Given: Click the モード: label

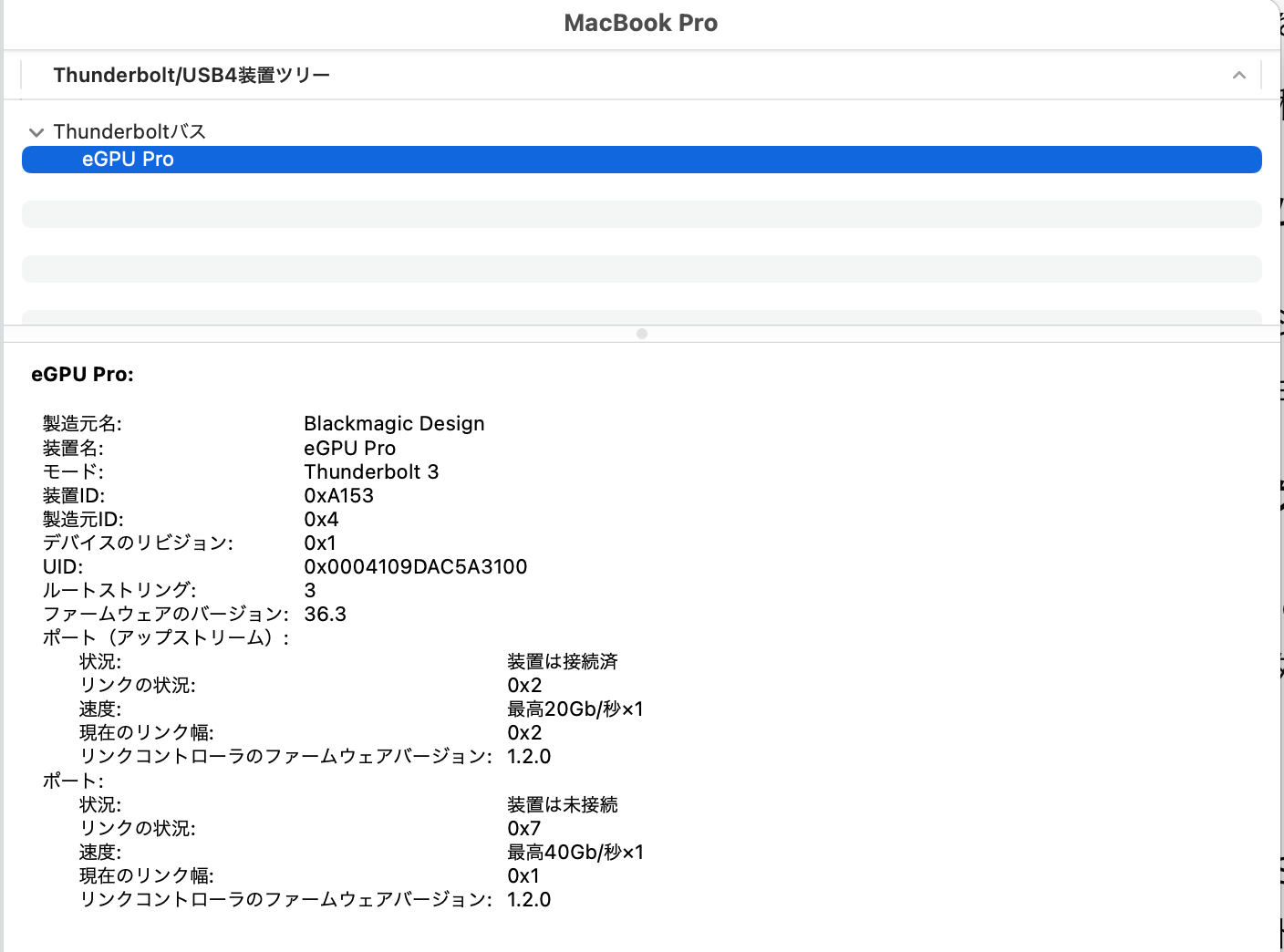Looking at the screenshot, I should pos(73,472).
